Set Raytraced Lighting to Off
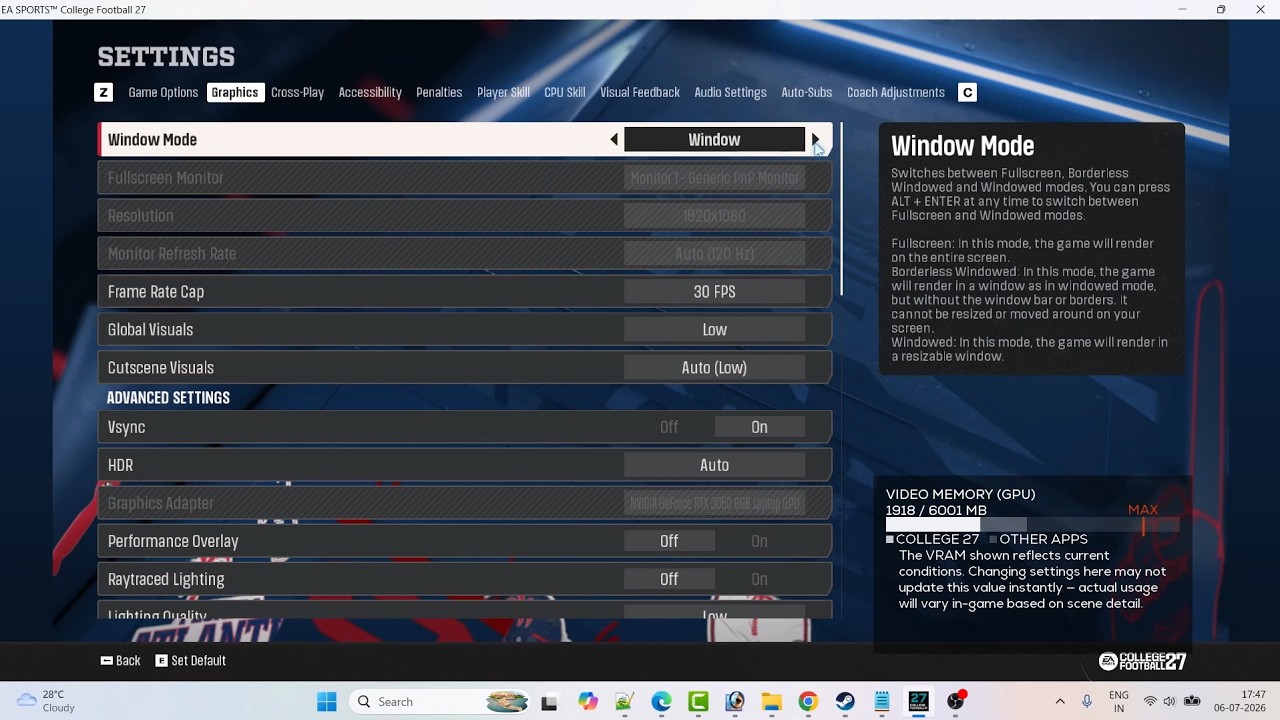 click(669, 579)
